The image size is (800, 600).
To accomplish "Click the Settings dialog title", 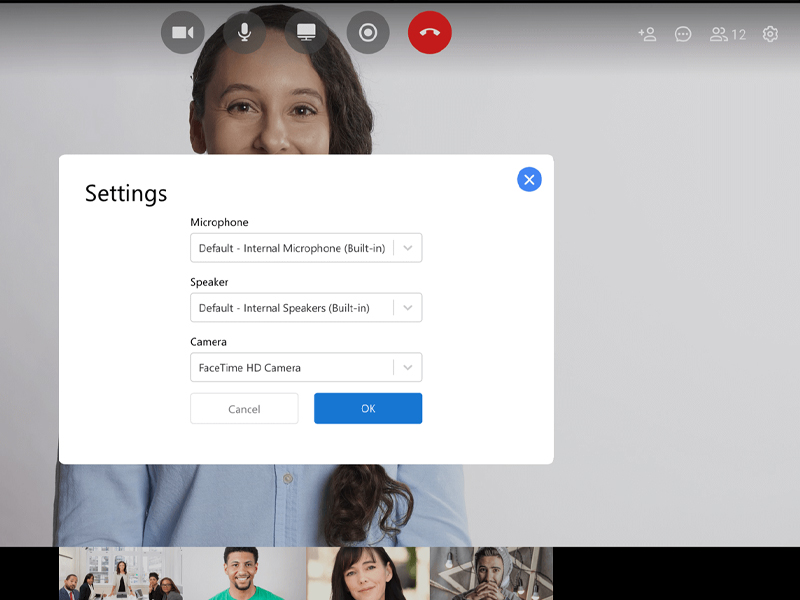I will 126,193.
